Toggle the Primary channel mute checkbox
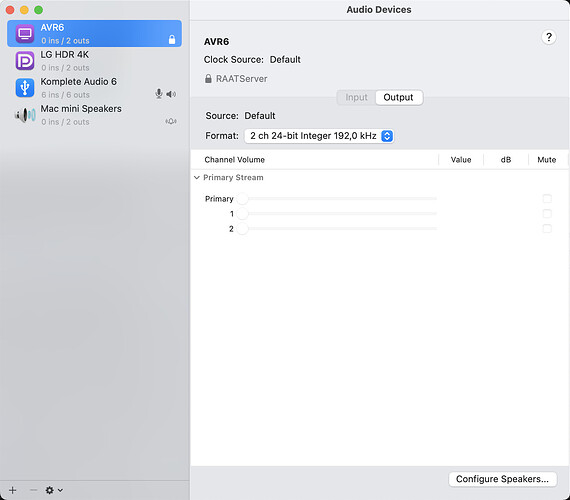 pyautogui.click(x=547, y=199)
